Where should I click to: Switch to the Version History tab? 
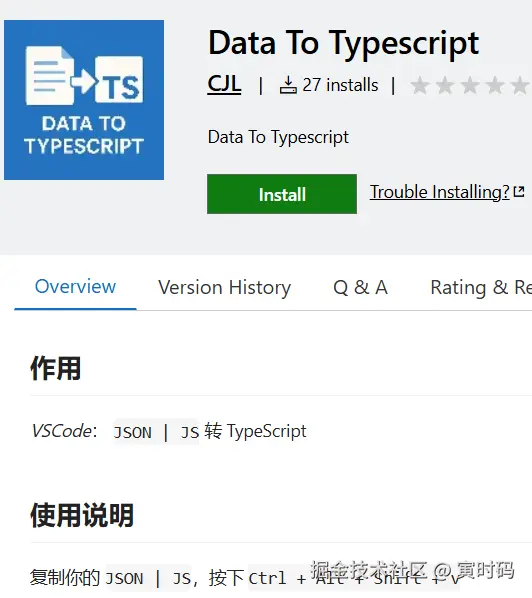224,287
